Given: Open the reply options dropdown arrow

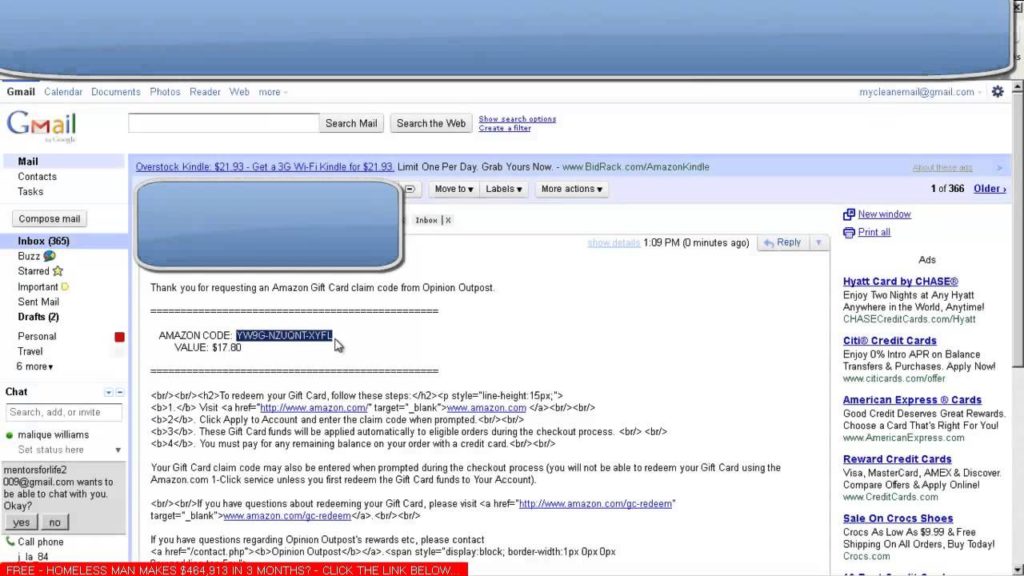Looking at the screenshot, I should [x=818, y=243].
